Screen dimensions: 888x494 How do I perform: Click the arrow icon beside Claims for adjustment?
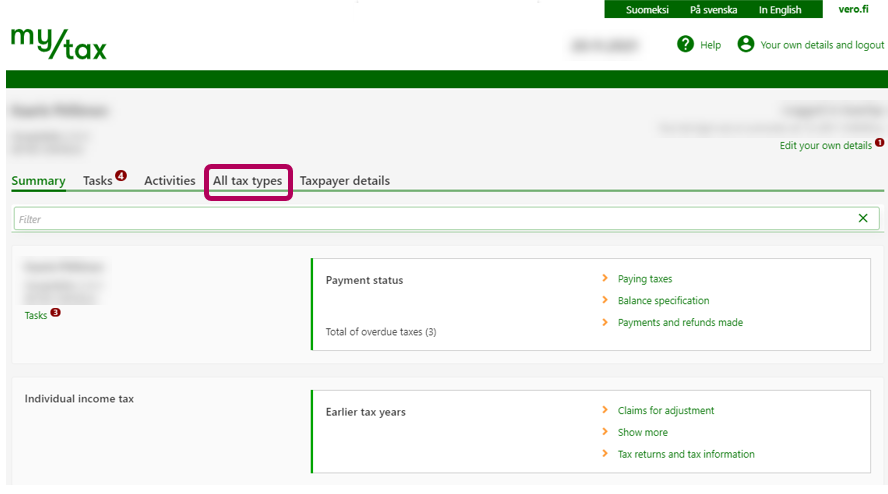click(605, 410)
